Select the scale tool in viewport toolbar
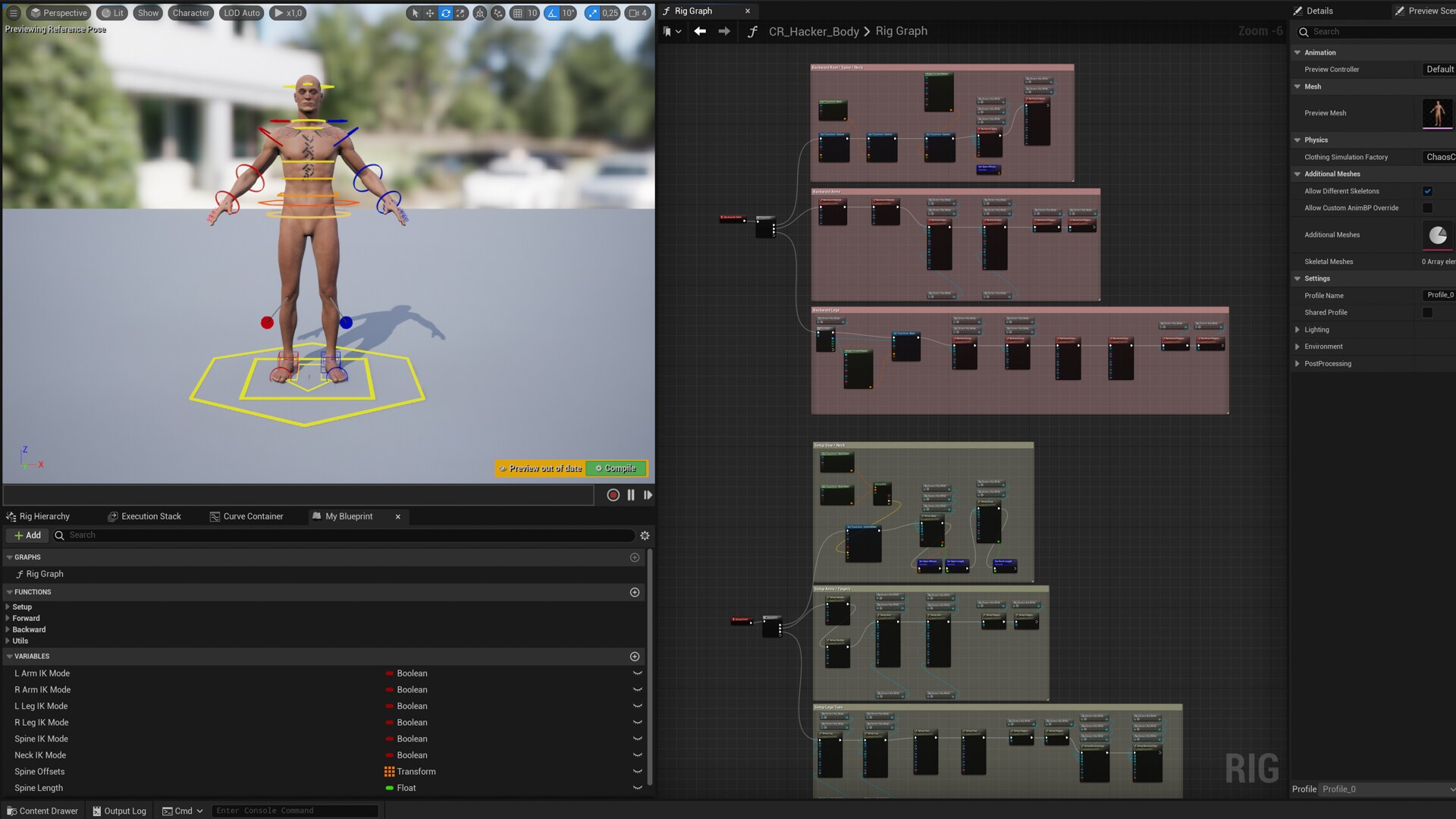The height and width of the screenshot is (819, 1456). click(460, 13)
